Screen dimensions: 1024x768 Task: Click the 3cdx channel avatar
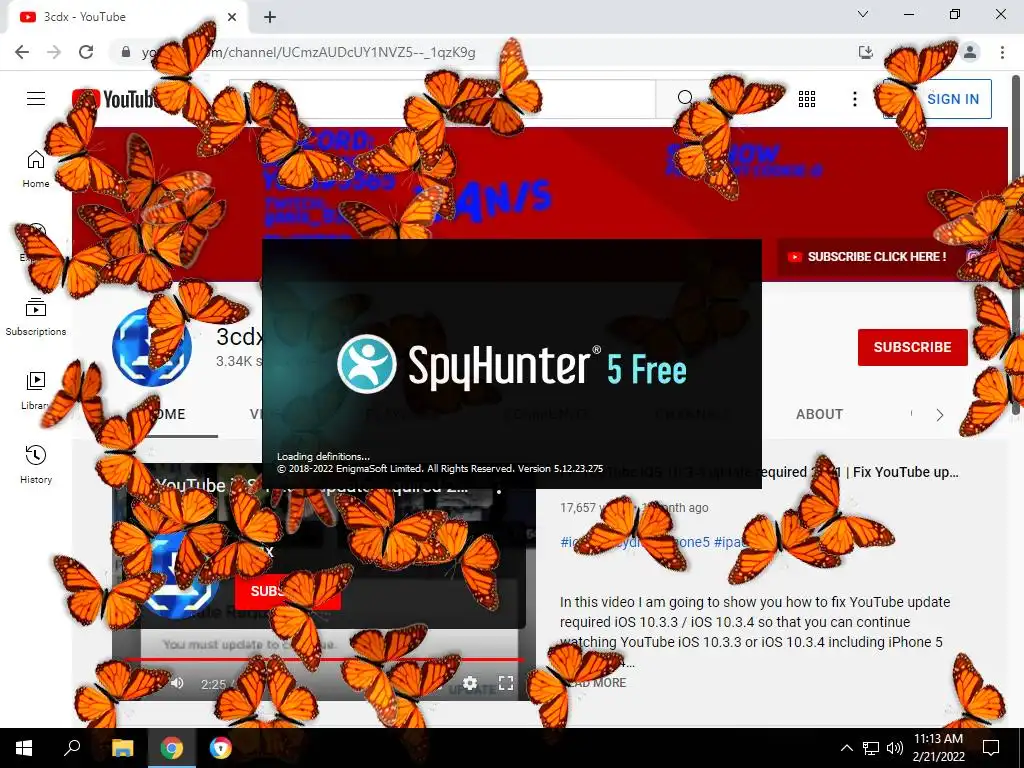pyautogui.click(x=152, y=347)
